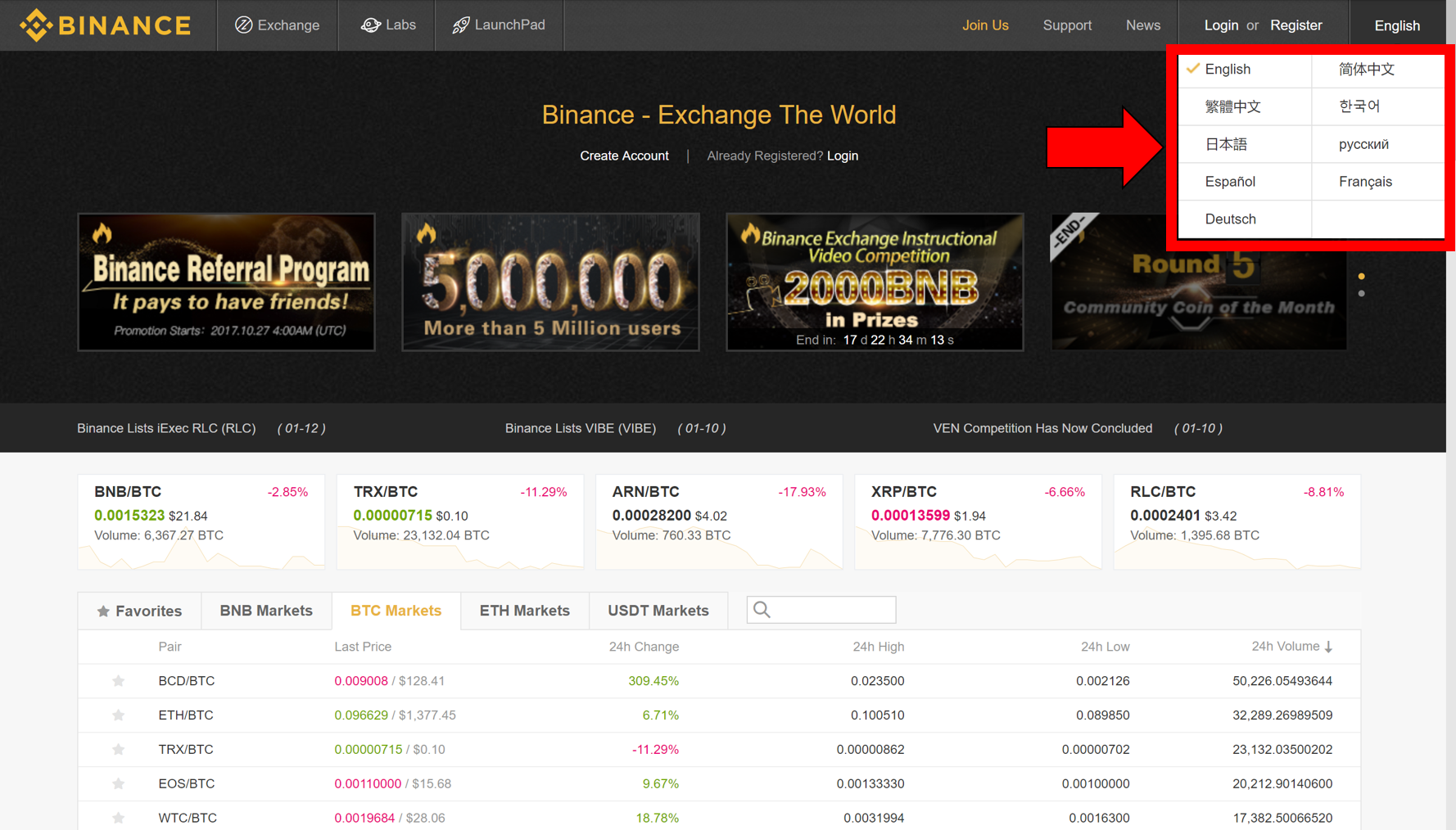Select 日本語 language option
The width and height of the screenshot is (1456, 830).
pos(1245,144)
